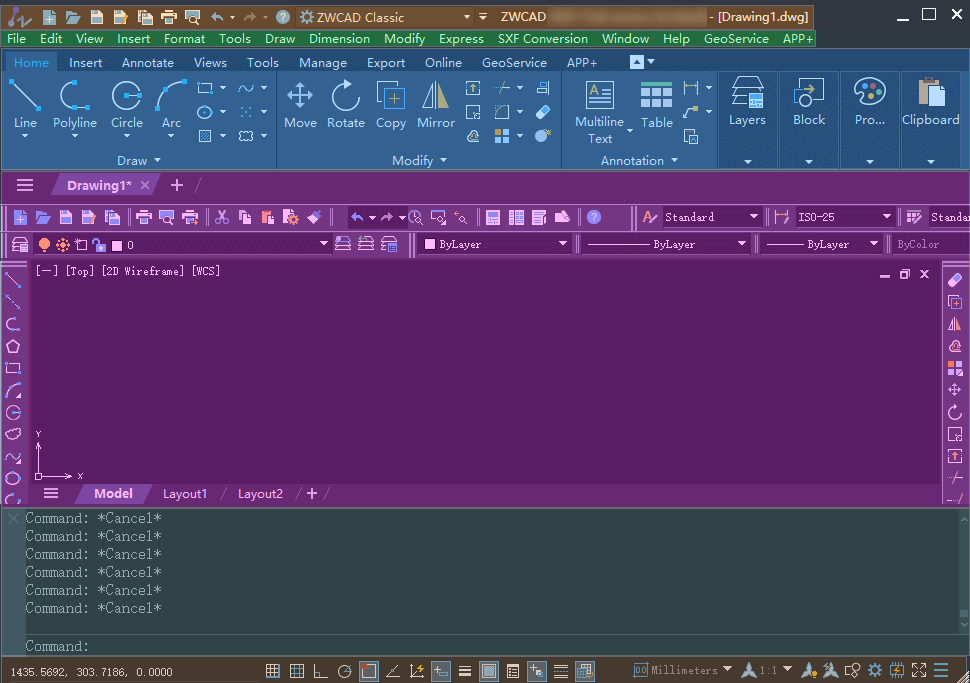Viewport: 970px width, 683px height.
Task: Click the Array icon in ribbon Modify panel
Action: click(x=502, y=136)
